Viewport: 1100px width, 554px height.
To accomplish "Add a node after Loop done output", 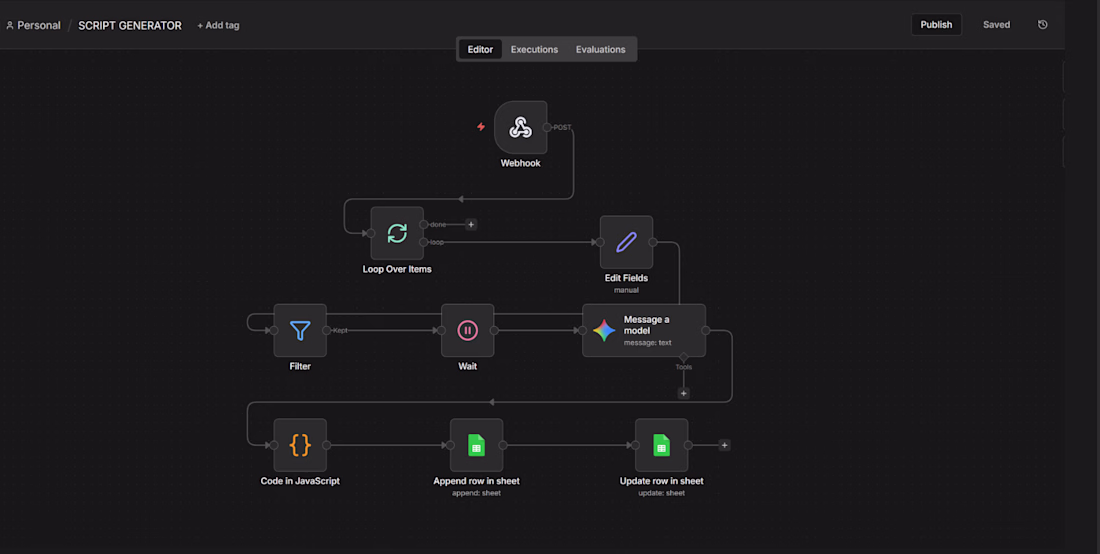I will [471, 224].
